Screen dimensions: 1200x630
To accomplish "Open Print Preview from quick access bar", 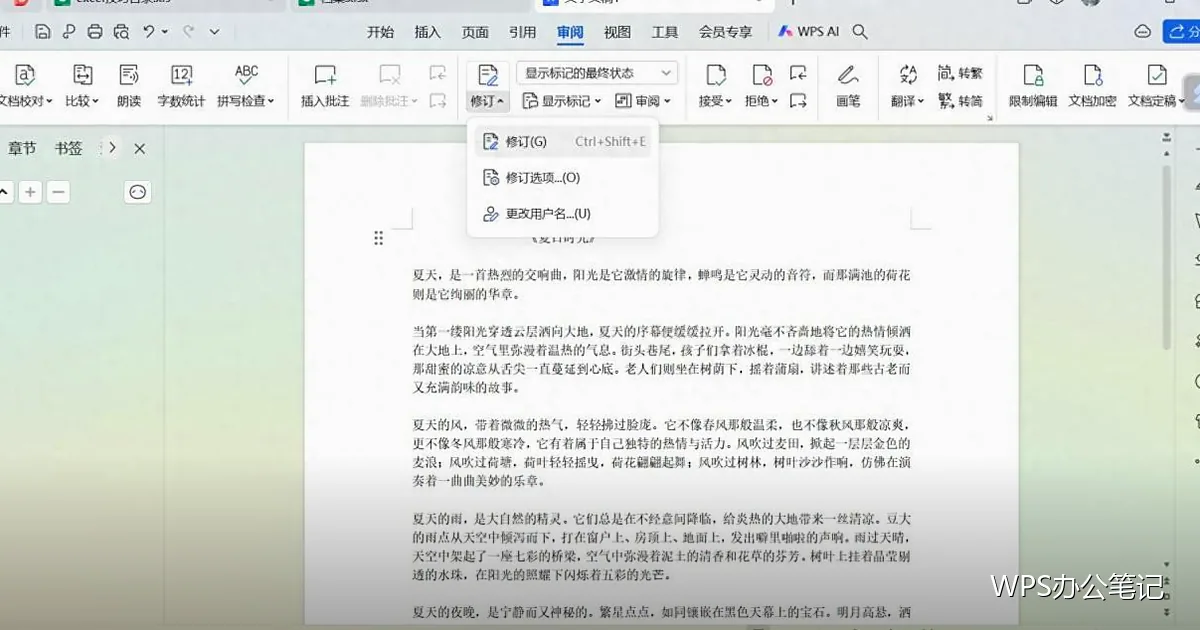I will 121,32.
